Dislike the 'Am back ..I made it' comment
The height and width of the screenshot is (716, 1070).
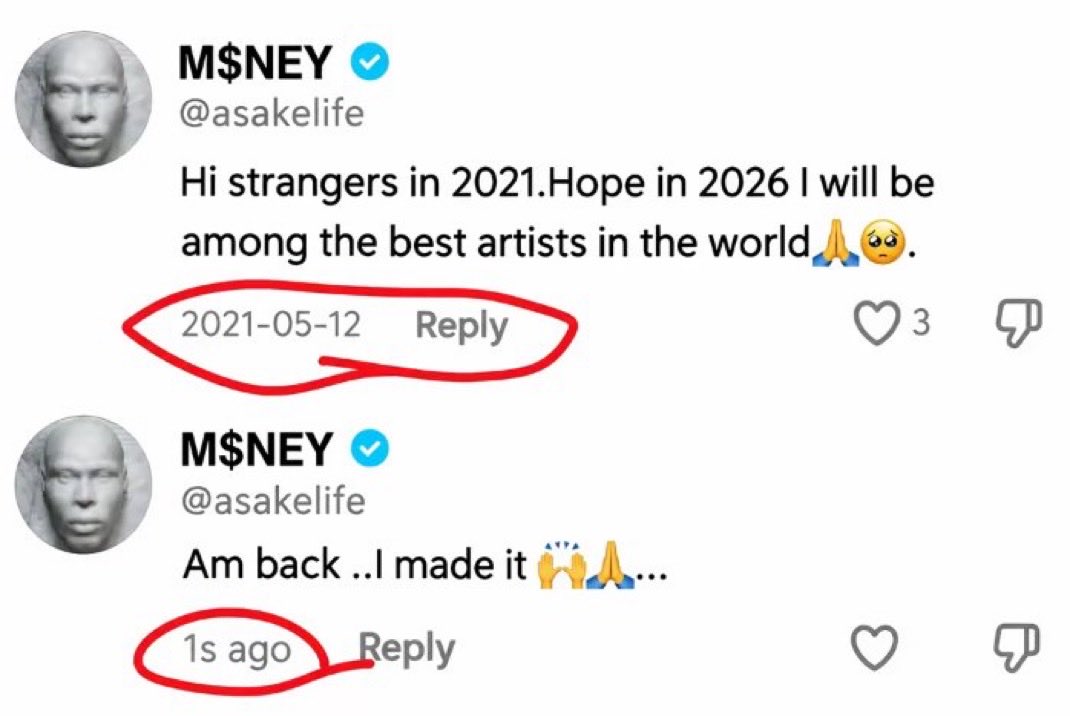click(1018, 646)
